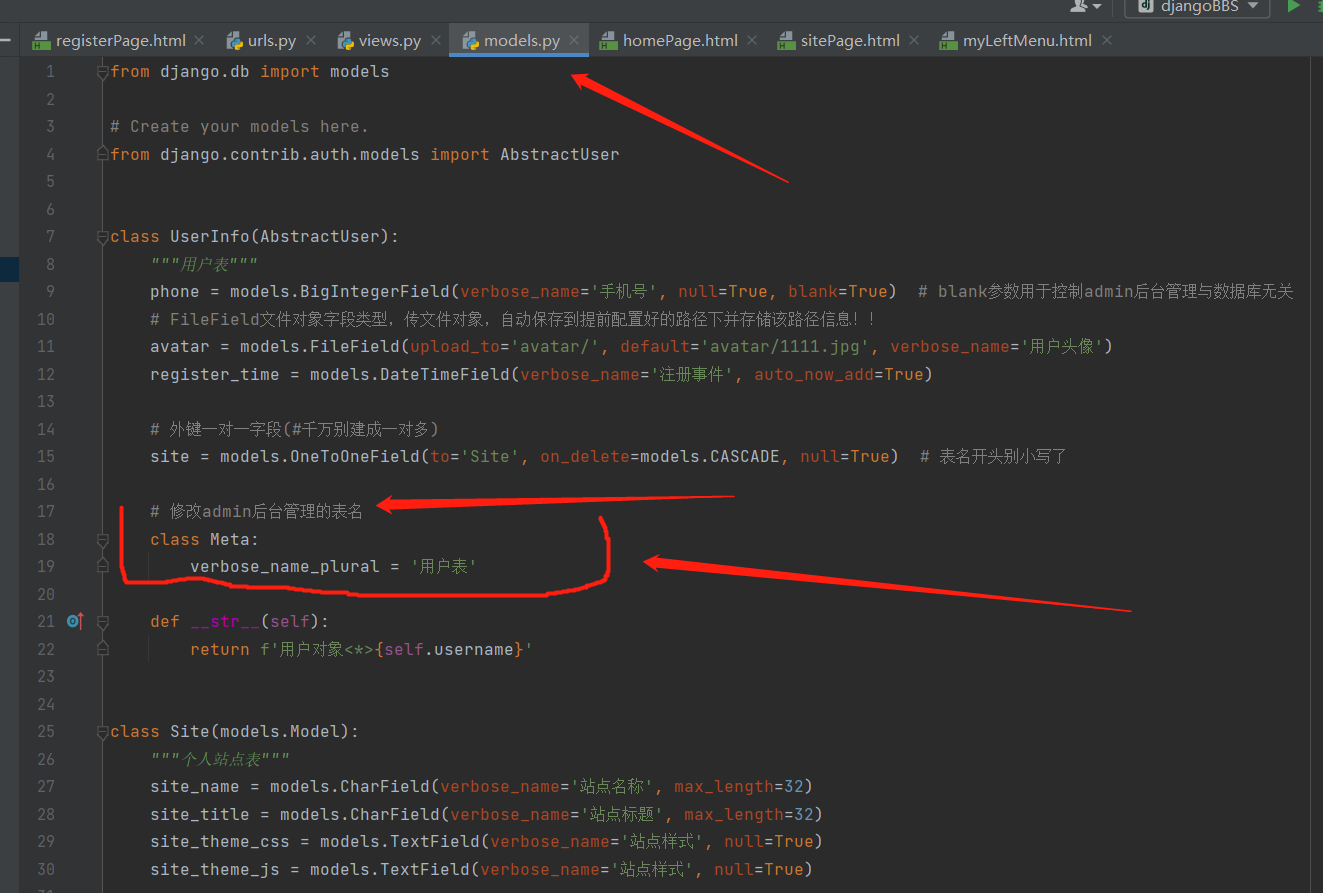
Task: Click line number 27 in the gutter
Action: click(46, 787)
